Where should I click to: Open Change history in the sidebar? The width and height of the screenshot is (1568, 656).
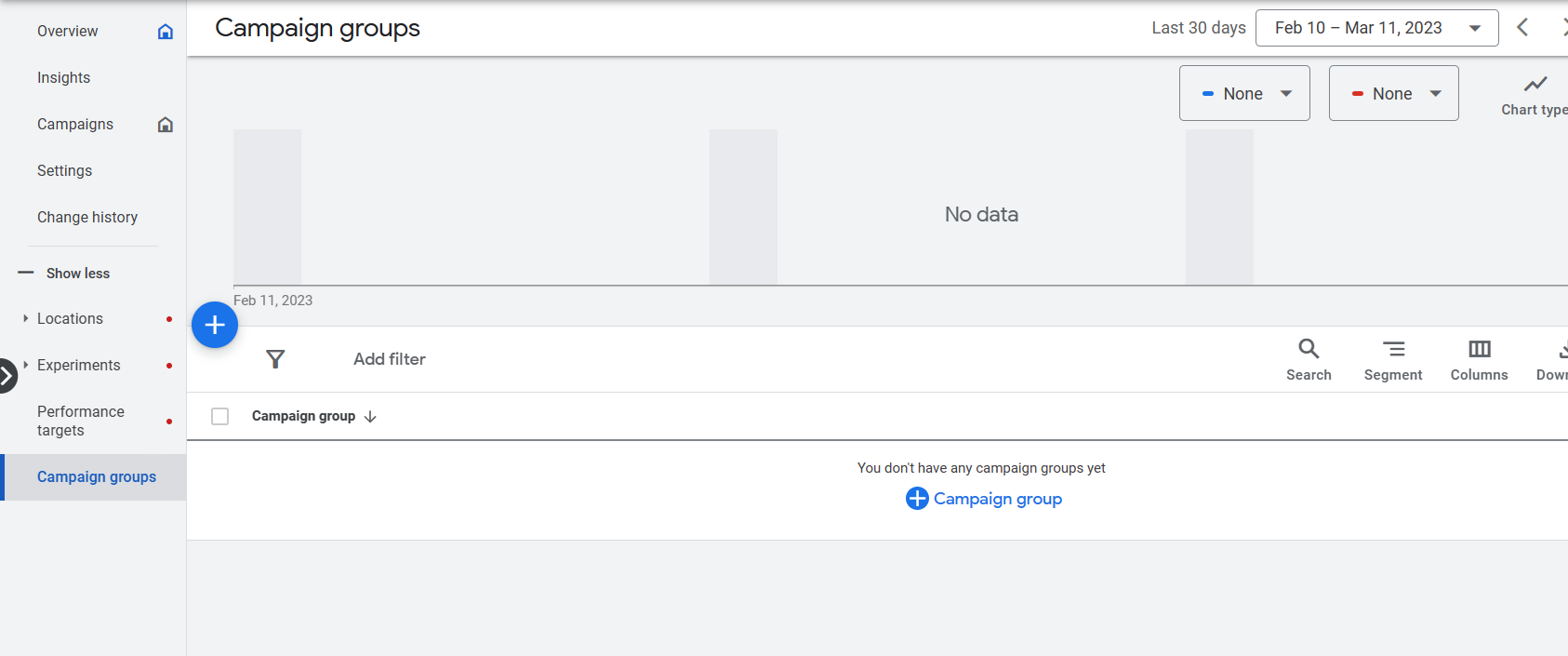(87, 218)
